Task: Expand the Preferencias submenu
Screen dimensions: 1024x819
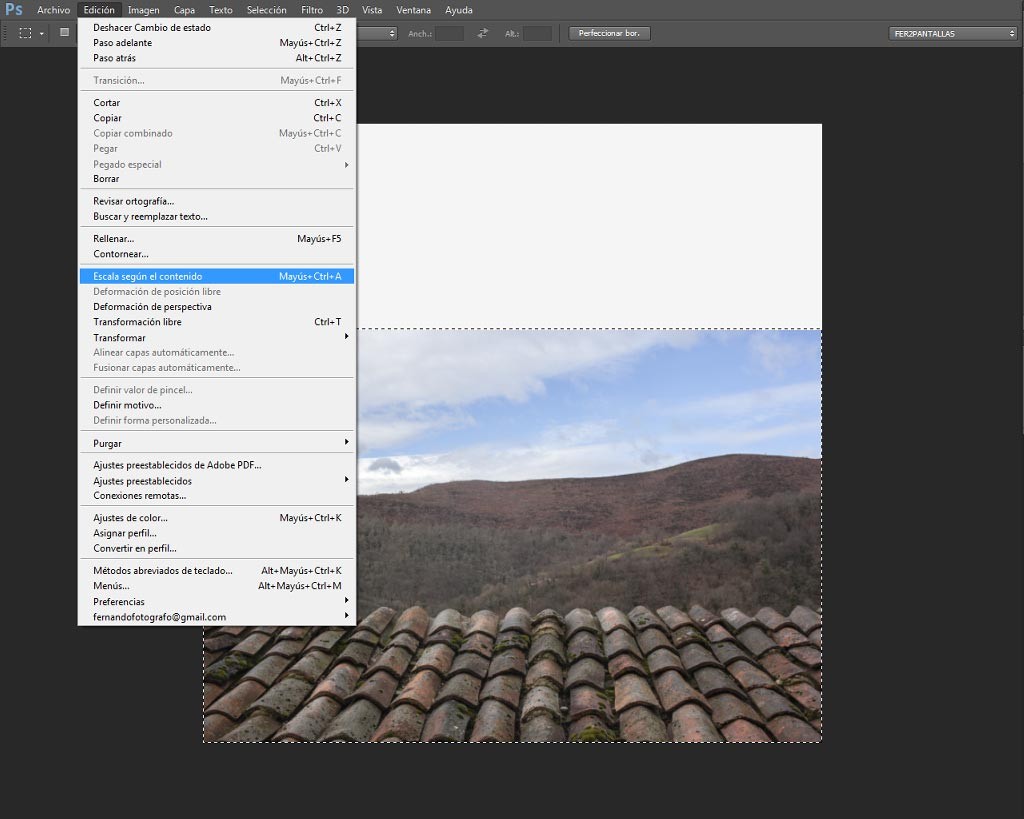Action: pyautogui.click(x=217, y=601)
